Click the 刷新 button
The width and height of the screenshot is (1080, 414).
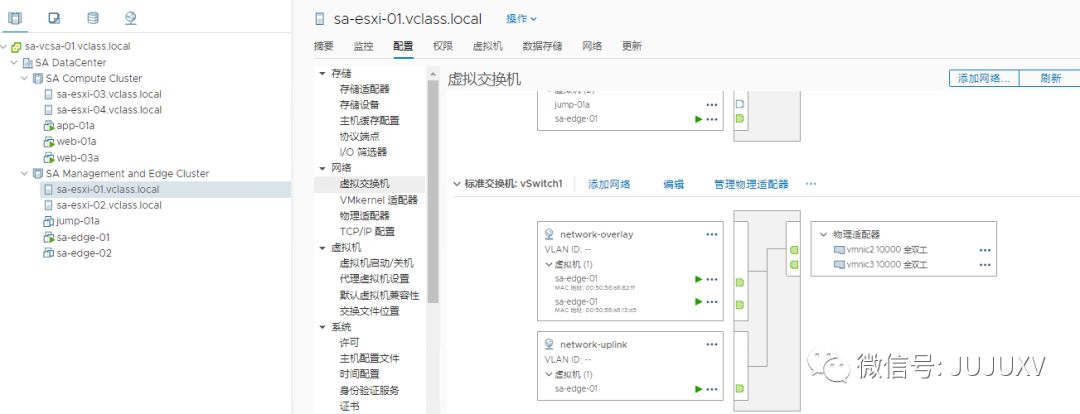coord(1051,79)
